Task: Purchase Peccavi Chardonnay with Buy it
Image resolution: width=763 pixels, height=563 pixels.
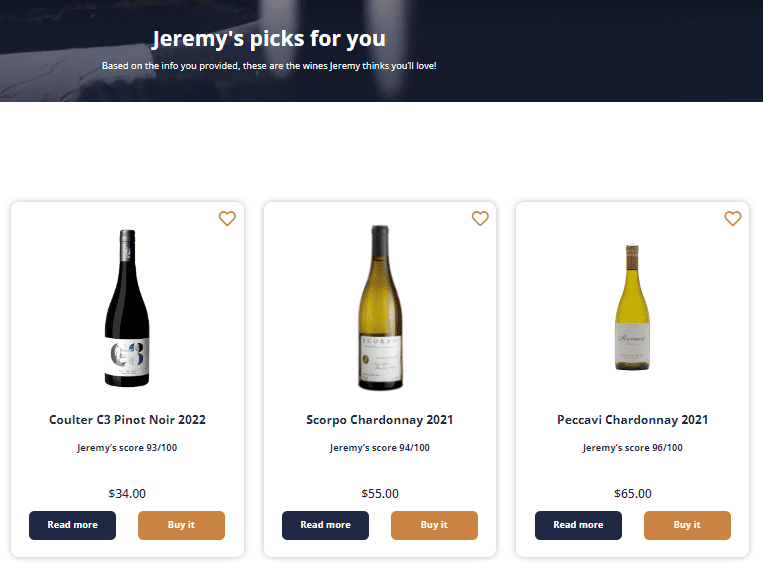Action: click(x=687, y=525)
